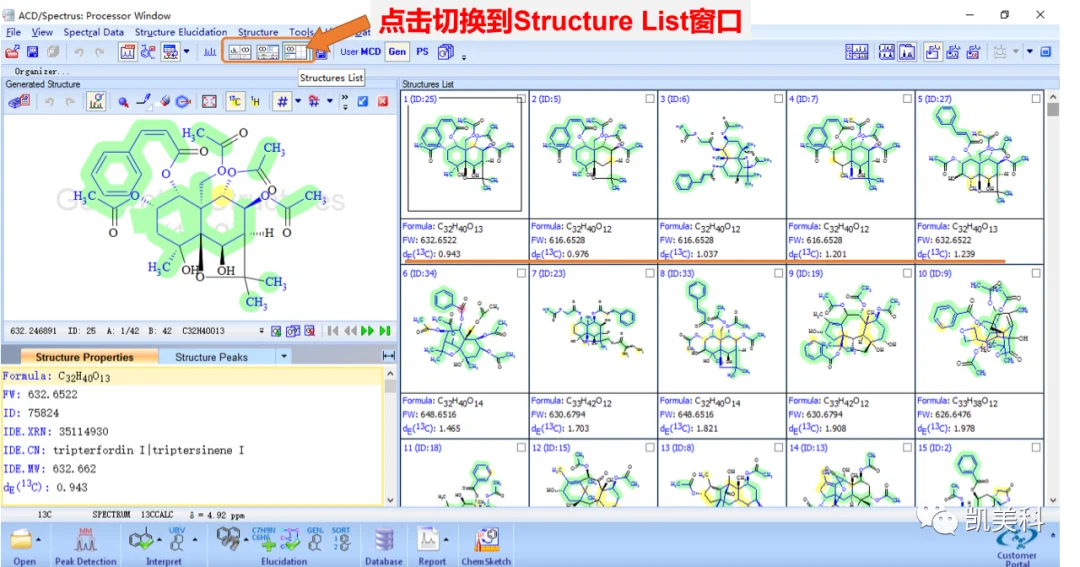This screenshot has height=567, width=1080.
Task: Tick checkbox of structure 2 (ID:5)
Action: tap(650, 99)
